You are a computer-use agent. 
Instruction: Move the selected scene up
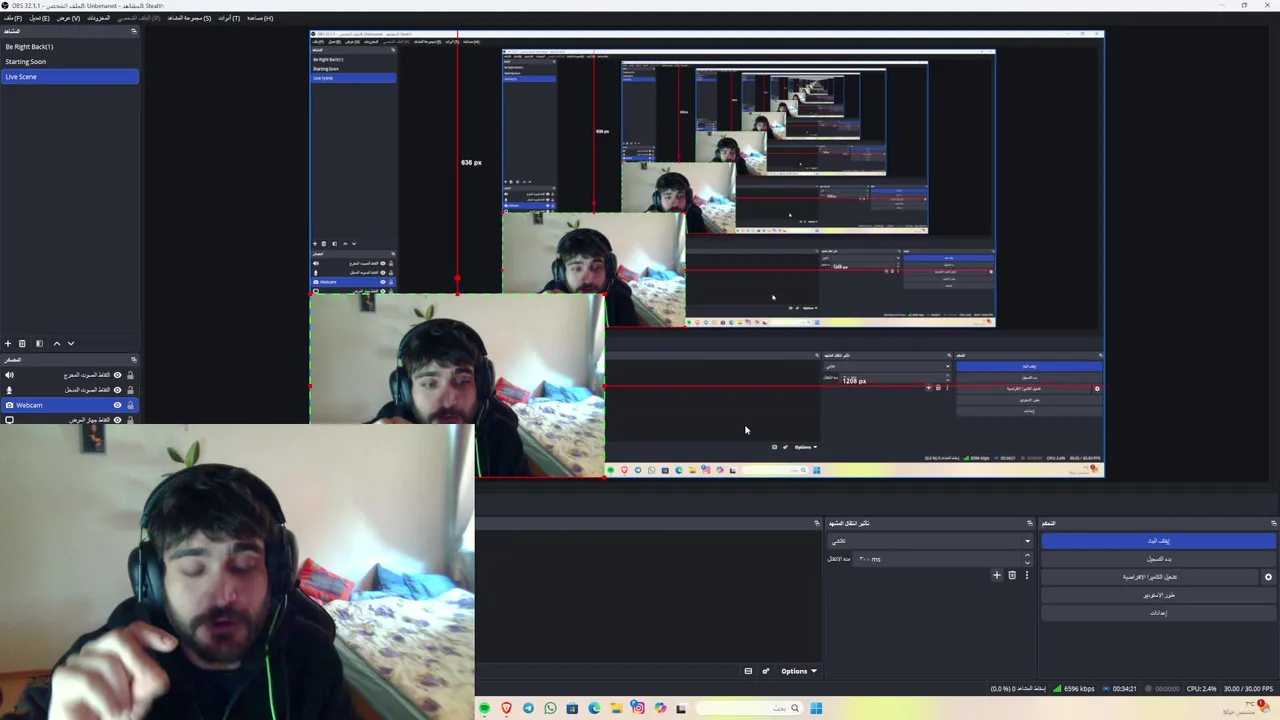(56, 343)
